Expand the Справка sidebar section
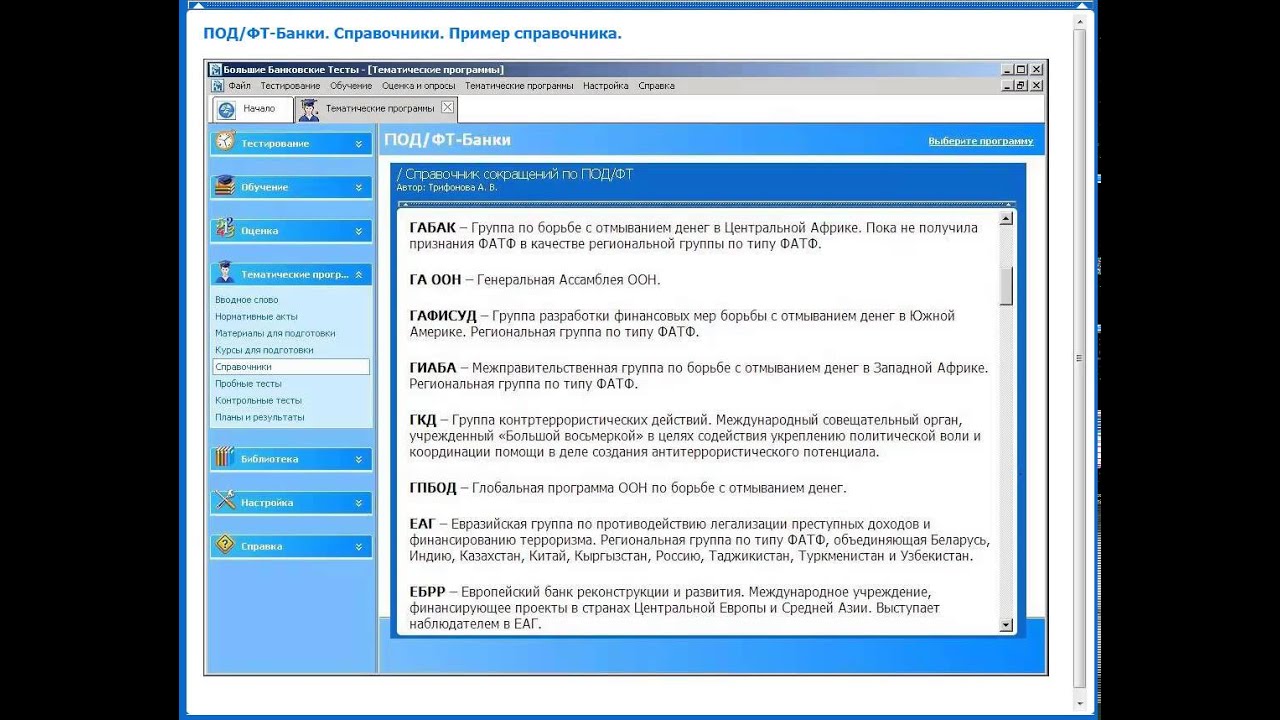Viewport: 1280px width, 720px height. 358,546
